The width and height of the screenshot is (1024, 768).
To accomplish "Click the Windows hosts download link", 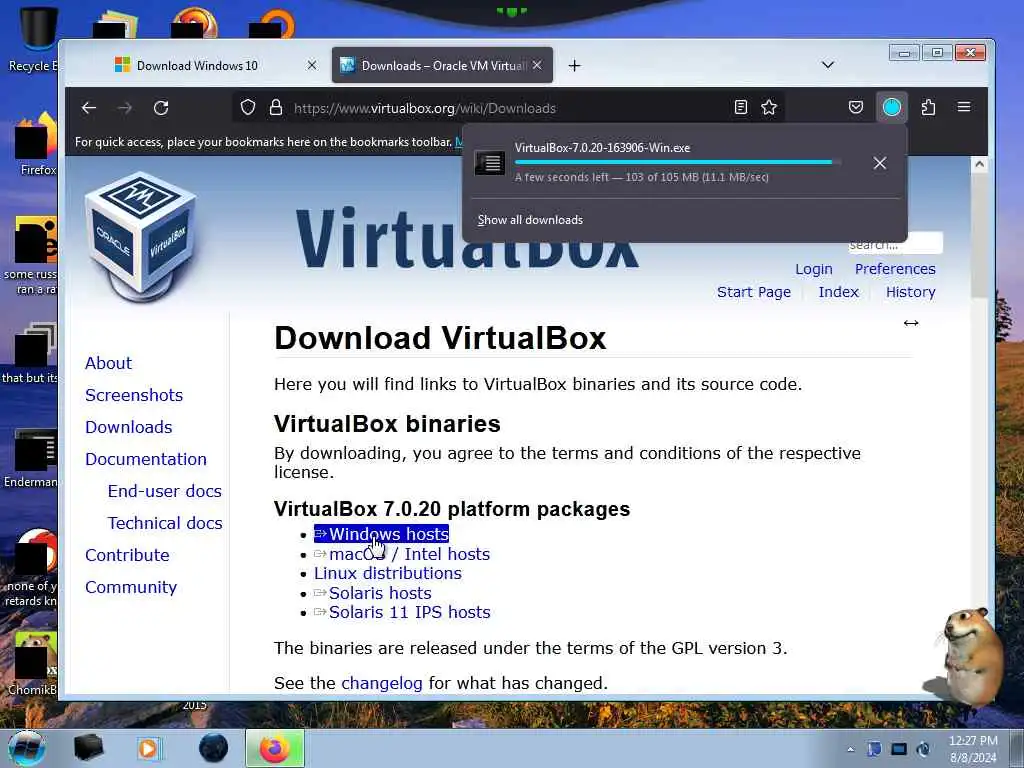I will coord(381,534).
